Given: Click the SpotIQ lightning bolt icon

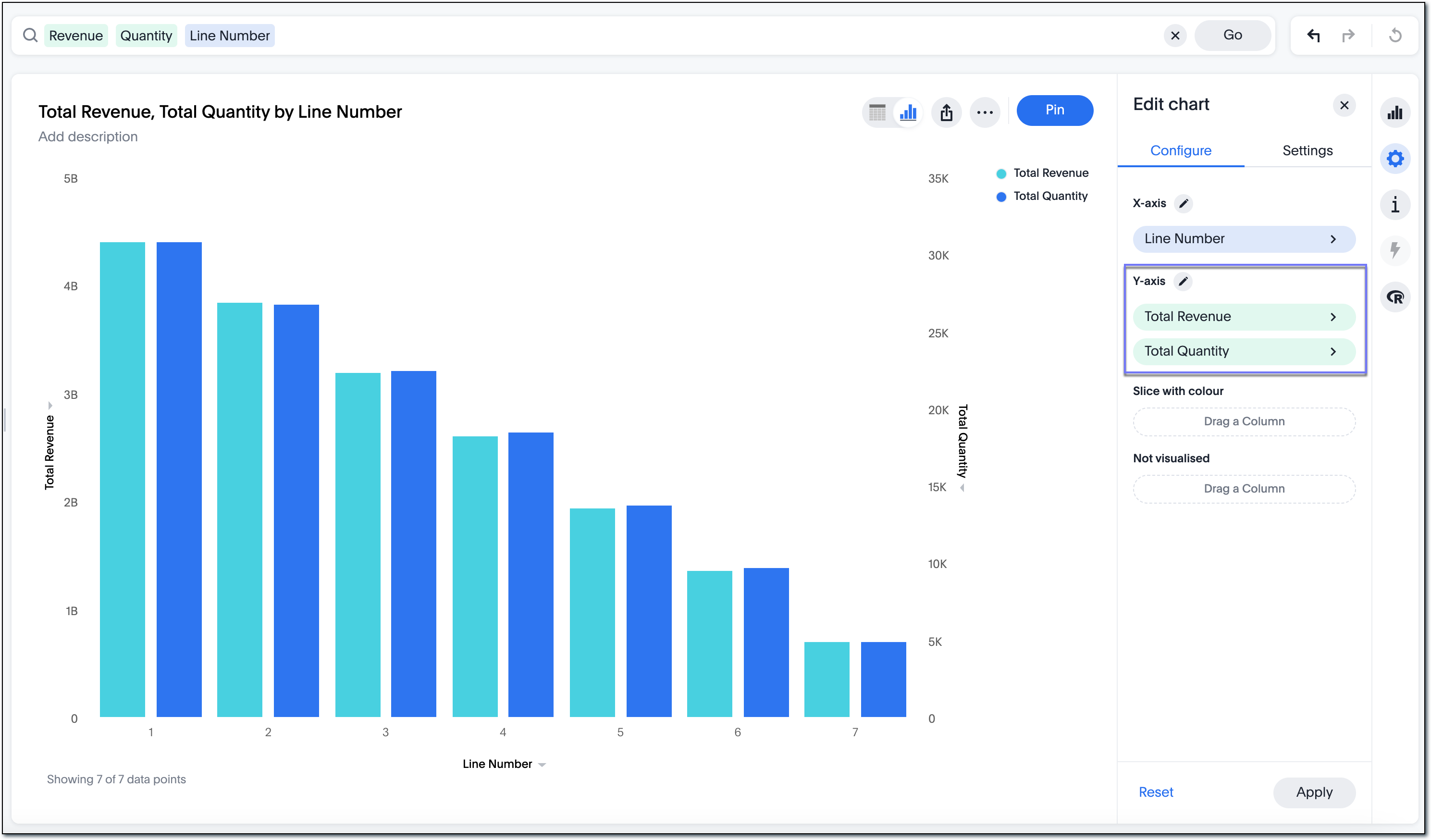Looking at the screenshot, I should 1396,250.
